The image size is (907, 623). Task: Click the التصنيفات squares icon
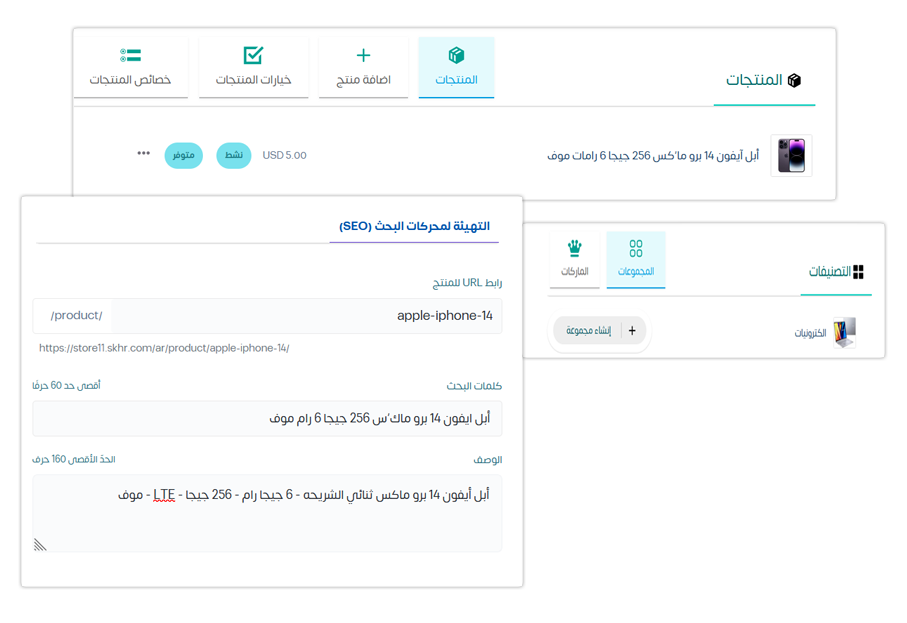(x=858, y=272)
